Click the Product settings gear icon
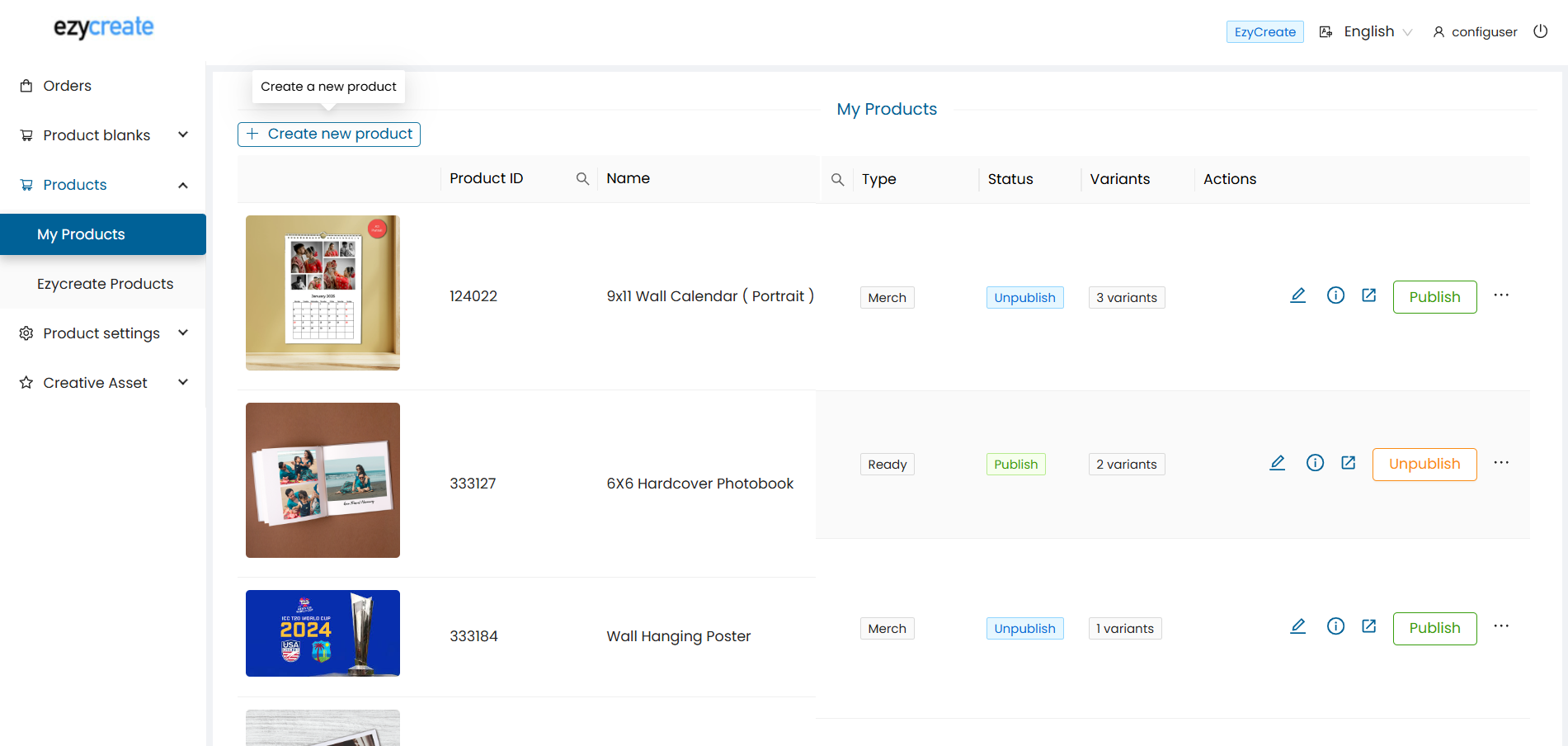 click(26, 333)
